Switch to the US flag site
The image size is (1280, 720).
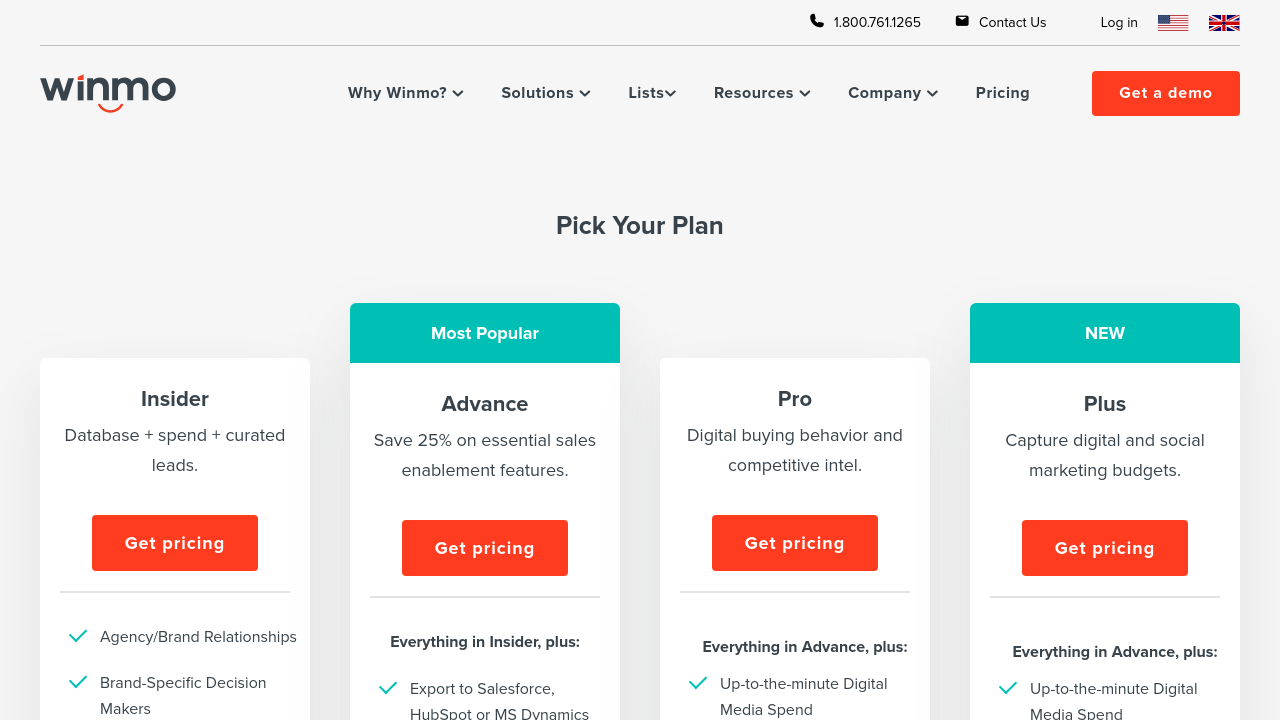pos(1173,23)
